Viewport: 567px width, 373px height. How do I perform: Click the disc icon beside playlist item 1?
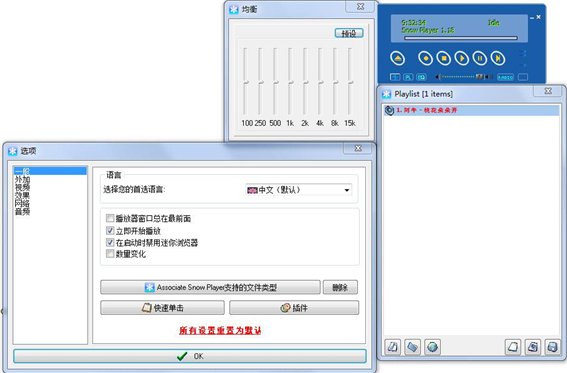(x=389, y=110)
